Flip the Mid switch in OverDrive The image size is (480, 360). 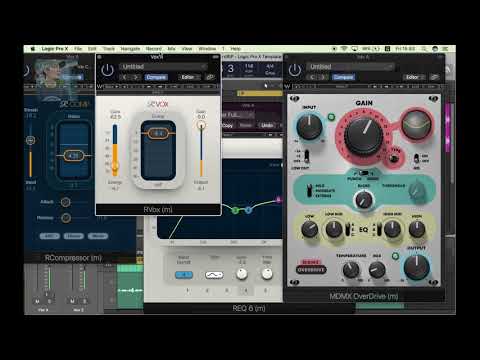point(417,158)
